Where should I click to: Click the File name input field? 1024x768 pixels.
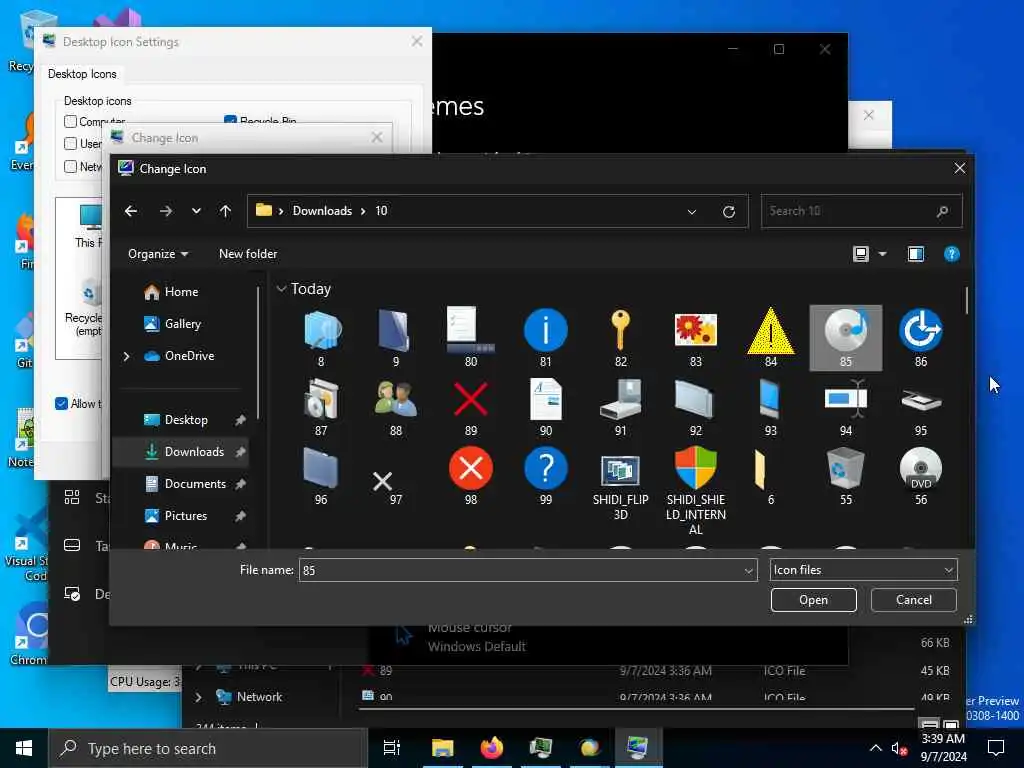coord(520,571)
